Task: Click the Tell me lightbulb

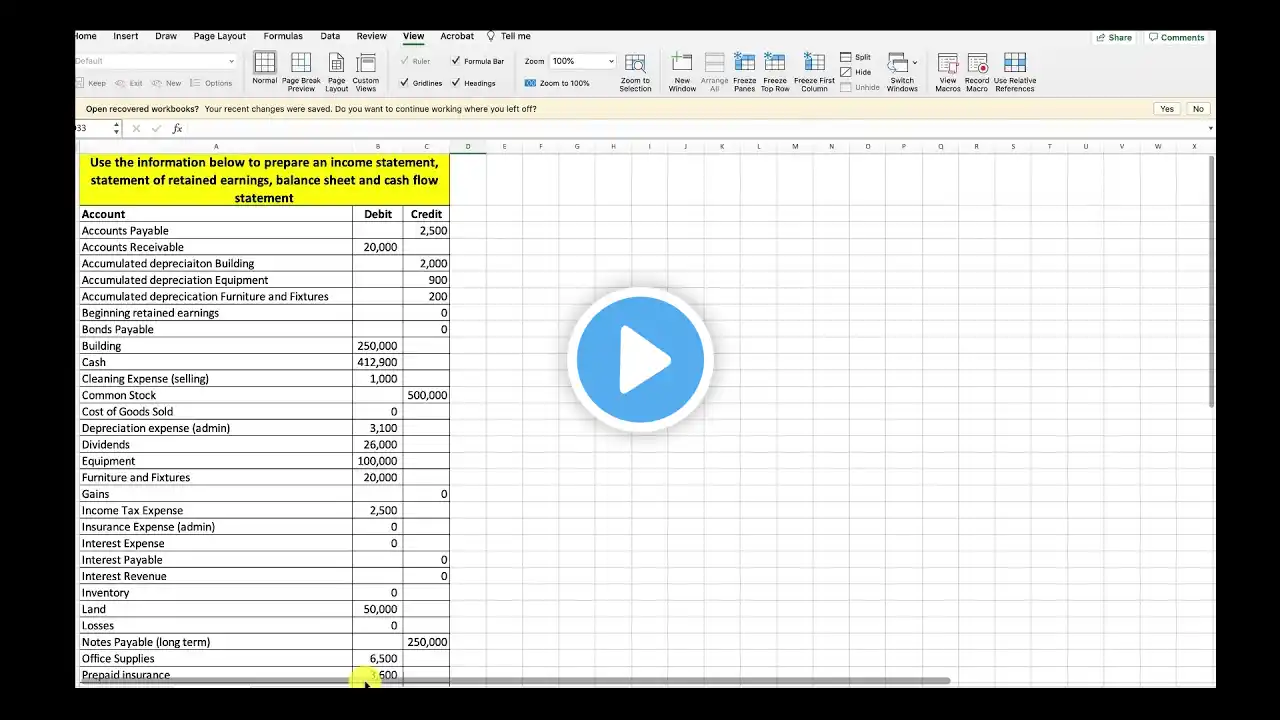Action: [491, 36]
